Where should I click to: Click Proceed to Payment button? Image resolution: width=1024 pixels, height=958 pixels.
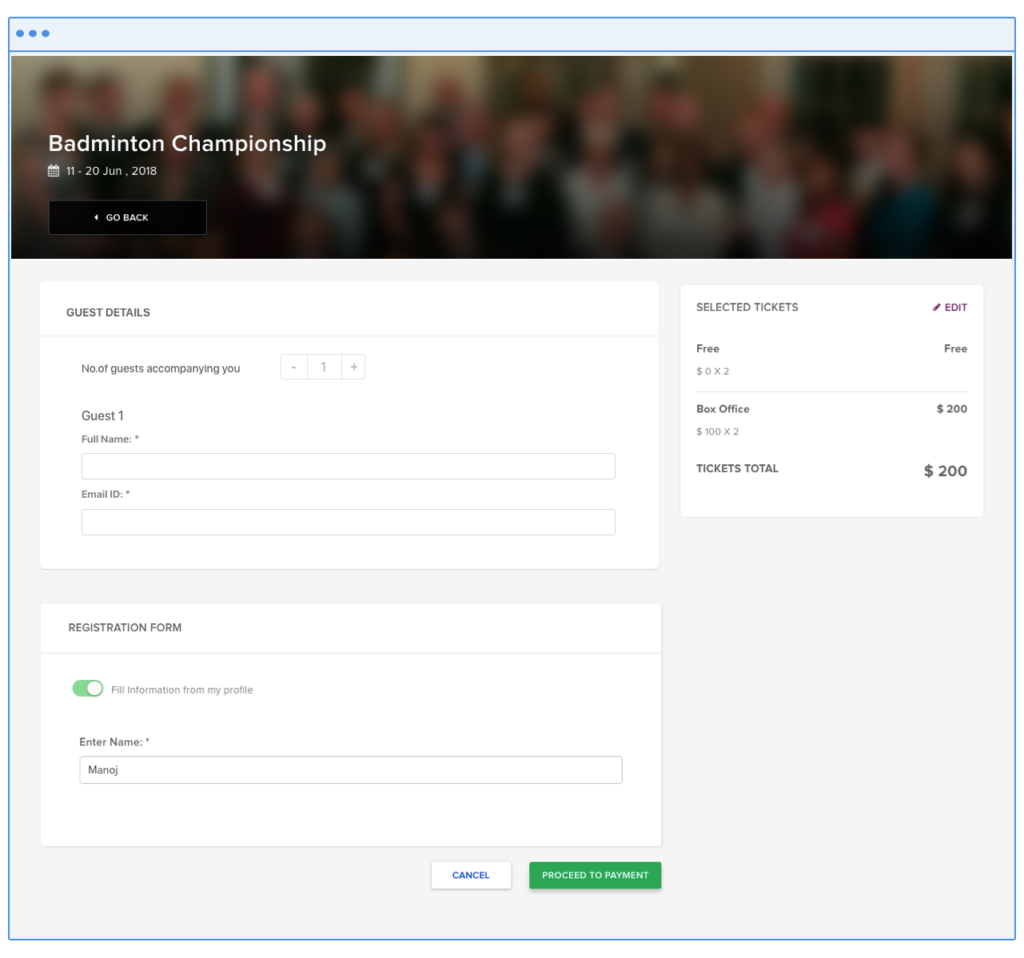click(x=595, y=875)
